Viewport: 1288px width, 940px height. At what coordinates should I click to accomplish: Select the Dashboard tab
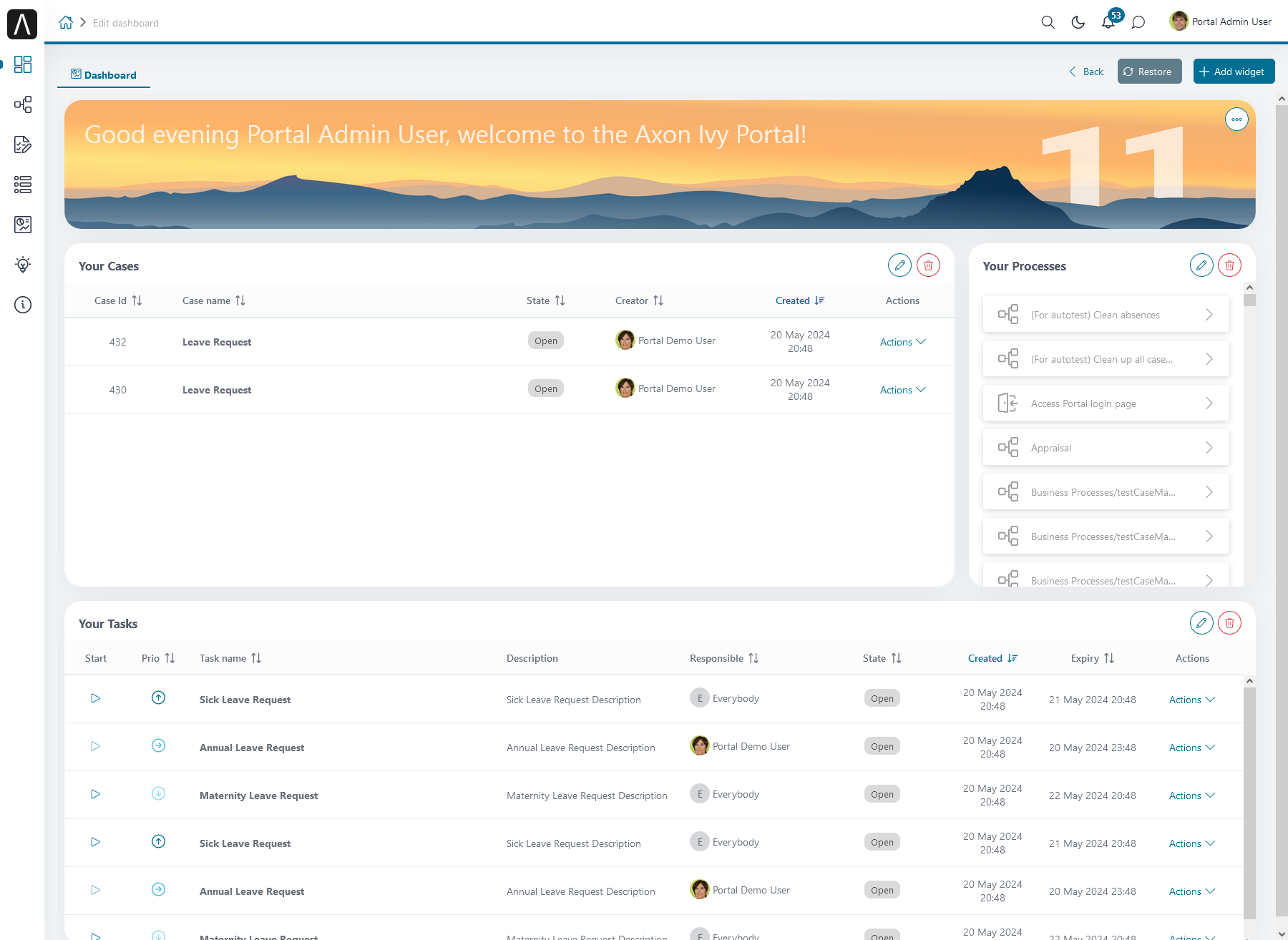[104, 74]
